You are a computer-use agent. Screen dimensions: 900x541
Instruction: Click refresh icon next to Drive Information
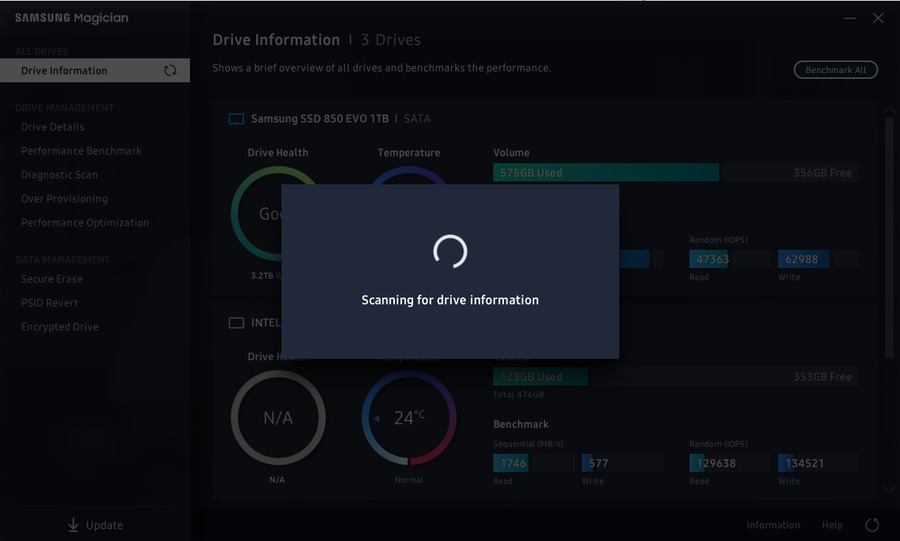(x=170, y=71)
